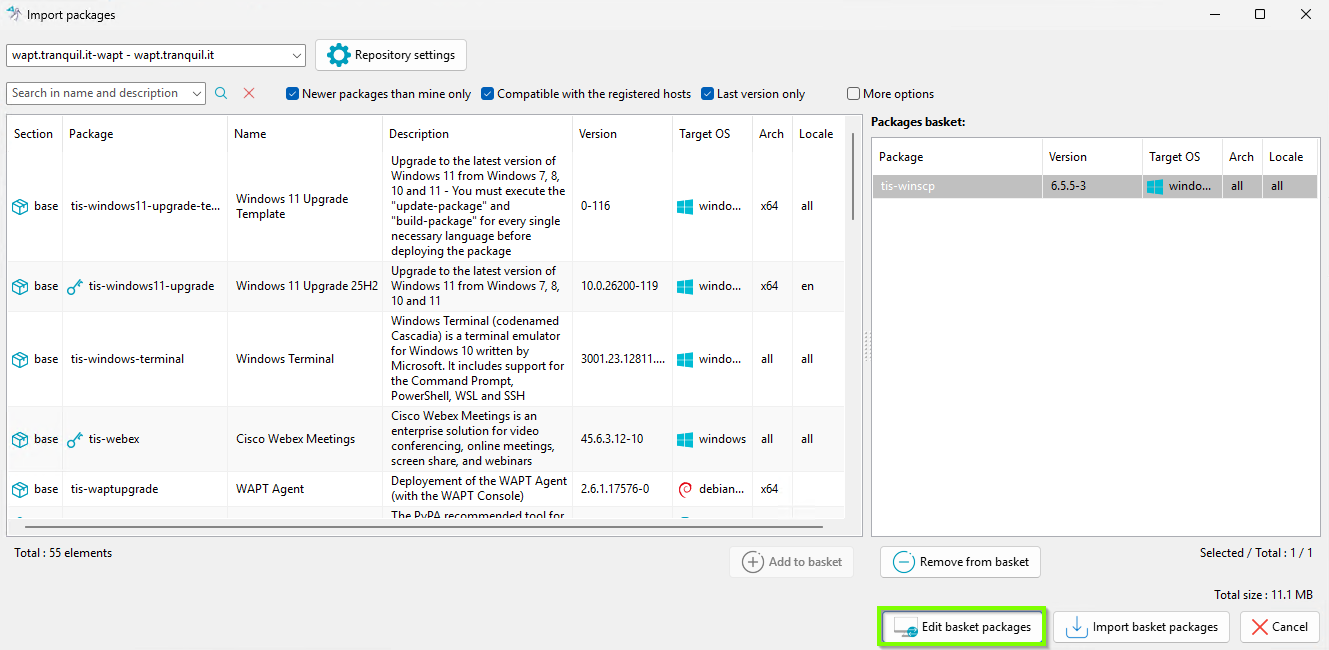
Task: Toggle Compatible with the registered hosts
Action: (487, 94)
